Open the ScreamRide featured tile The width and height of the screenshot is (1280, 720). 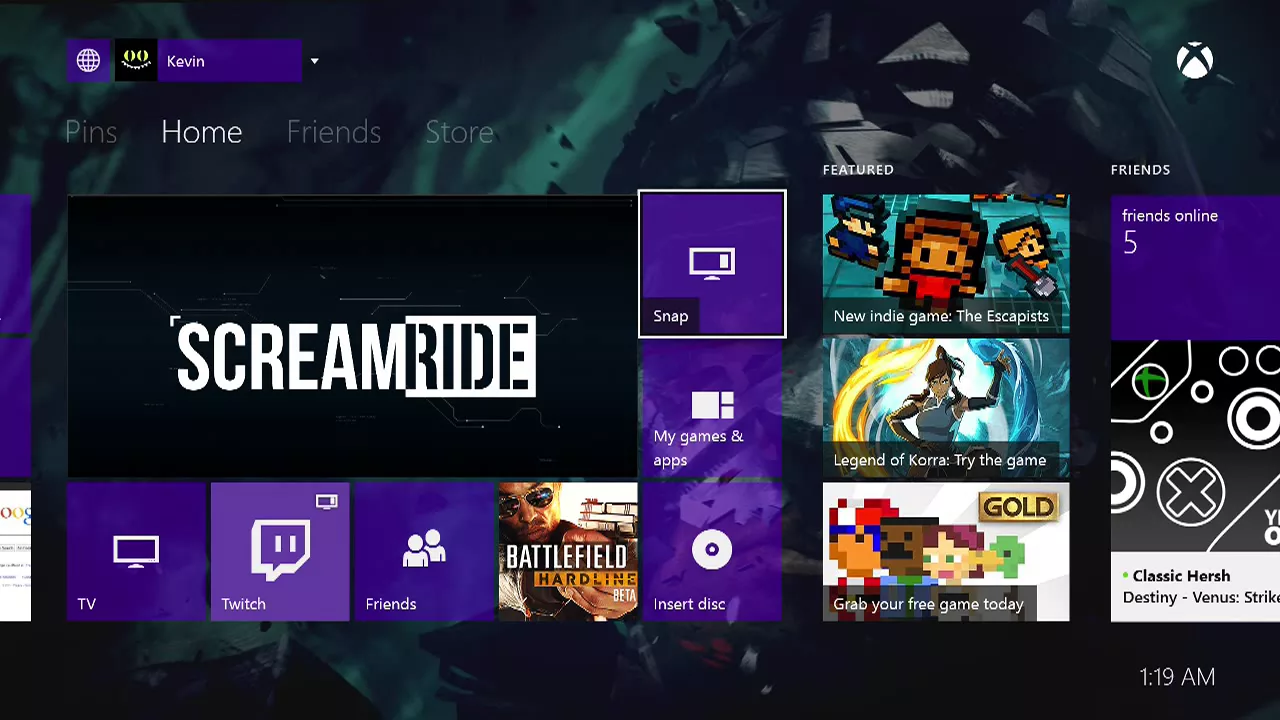[x=352, y=336]
